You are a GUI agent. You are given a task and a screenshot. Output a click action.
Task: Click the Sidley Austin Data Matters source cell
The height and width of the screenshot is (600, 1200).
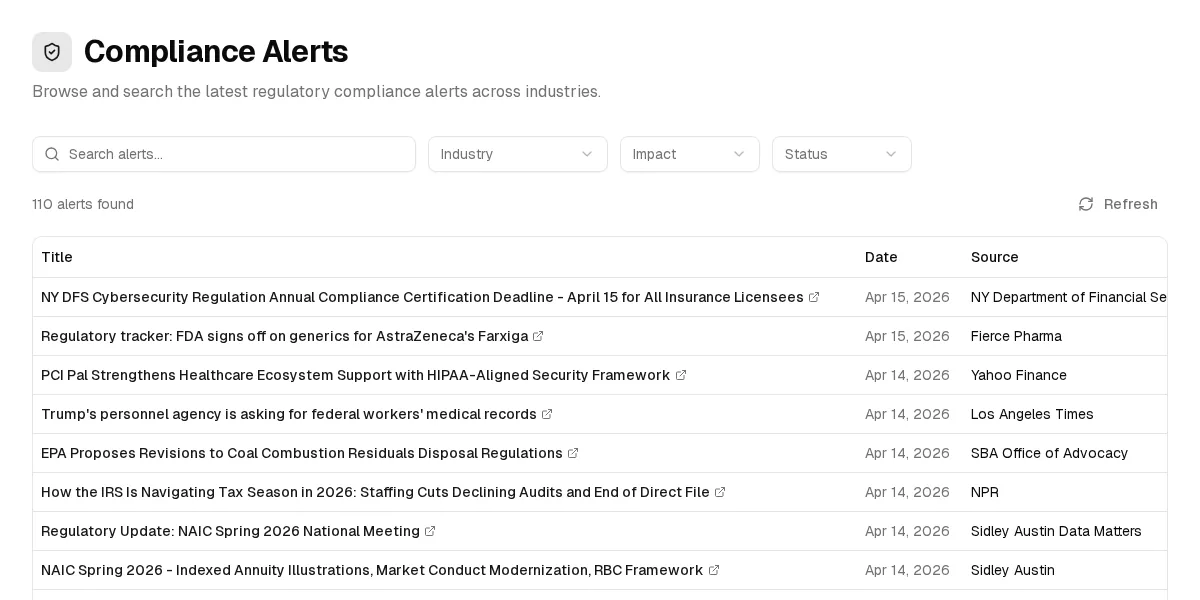pos(1056,531)
